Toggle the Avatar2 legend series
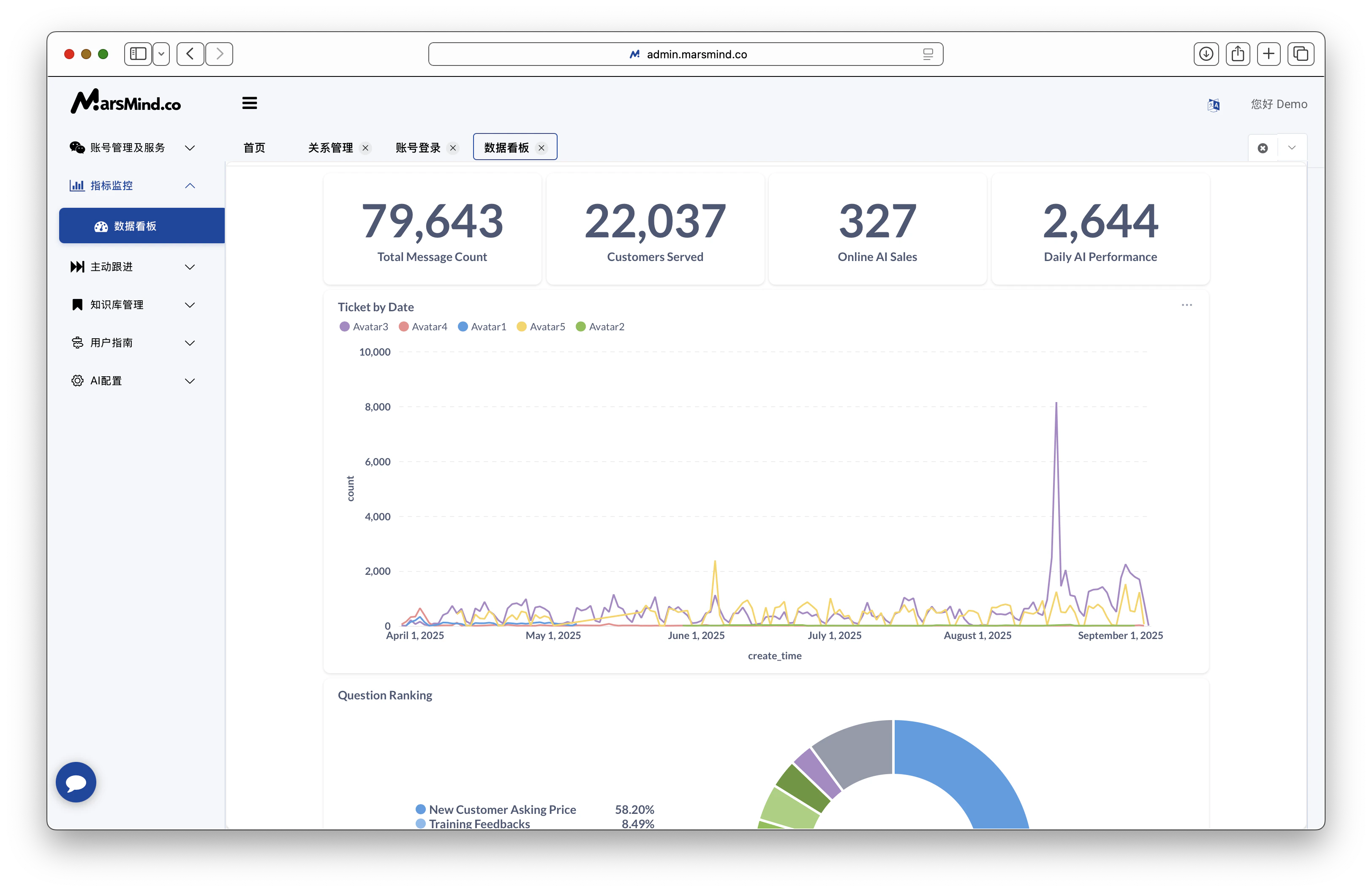The width and height of the screenshot is (1372, 892). [600, 327]
